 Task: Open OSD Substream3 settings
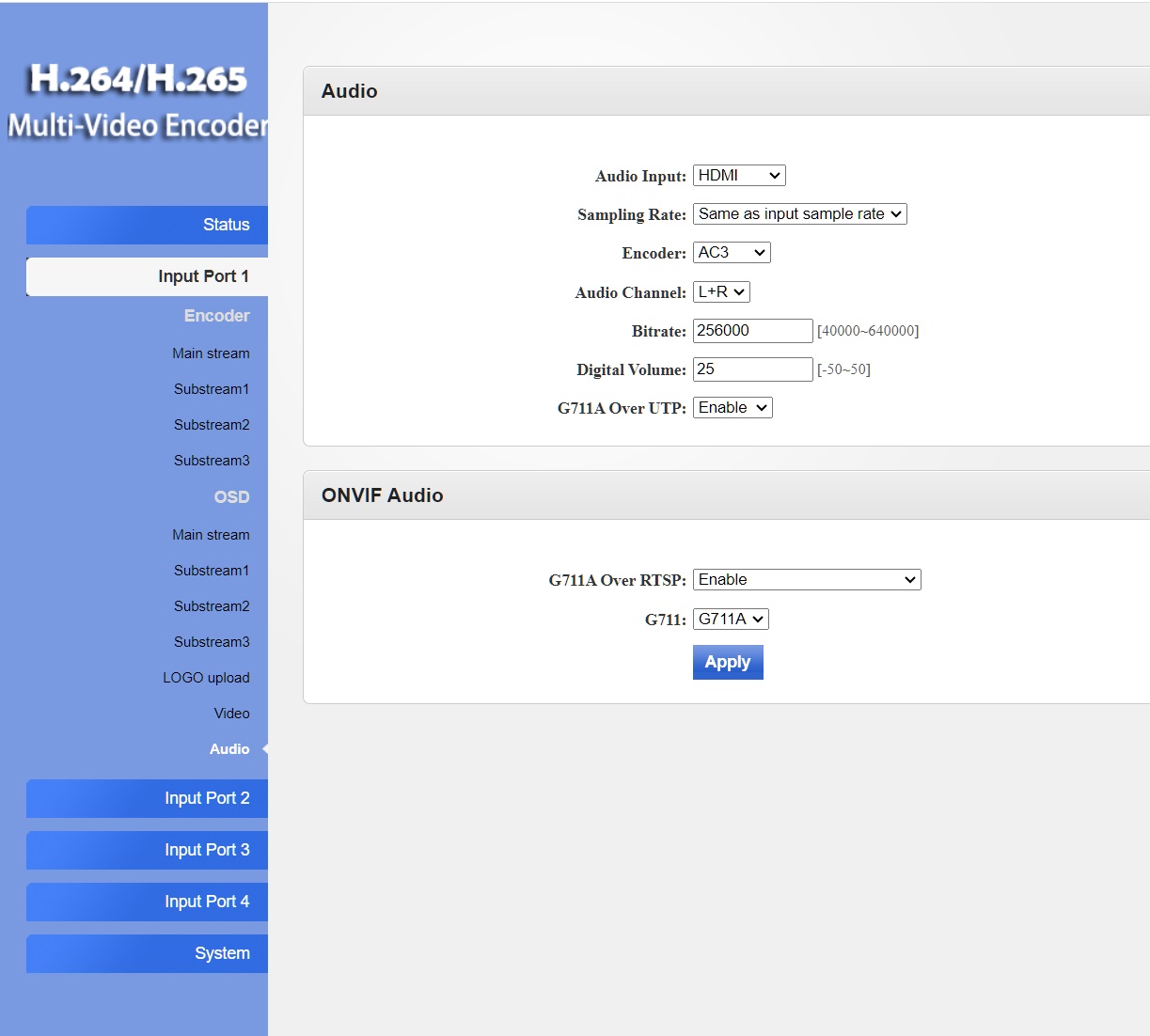pyautogui.click(x=212, y=642)
